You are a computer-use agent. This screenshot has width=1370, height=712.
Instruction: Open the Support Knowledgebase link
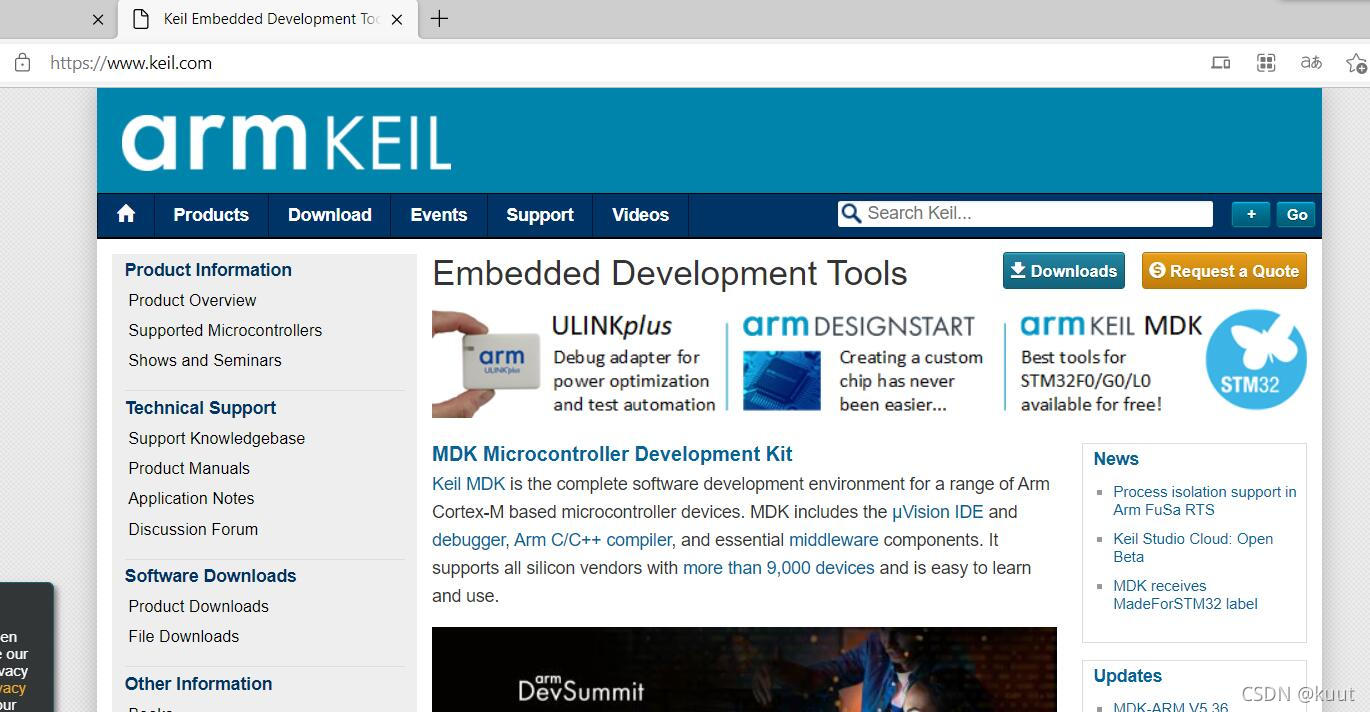217,438
